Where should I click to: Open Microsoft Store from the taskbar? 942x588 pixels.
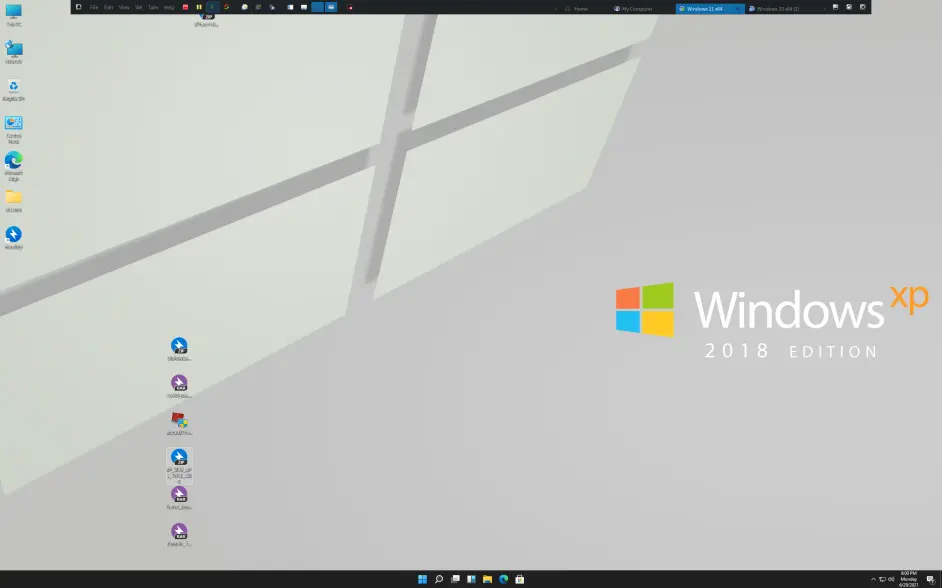pos(520,579)
